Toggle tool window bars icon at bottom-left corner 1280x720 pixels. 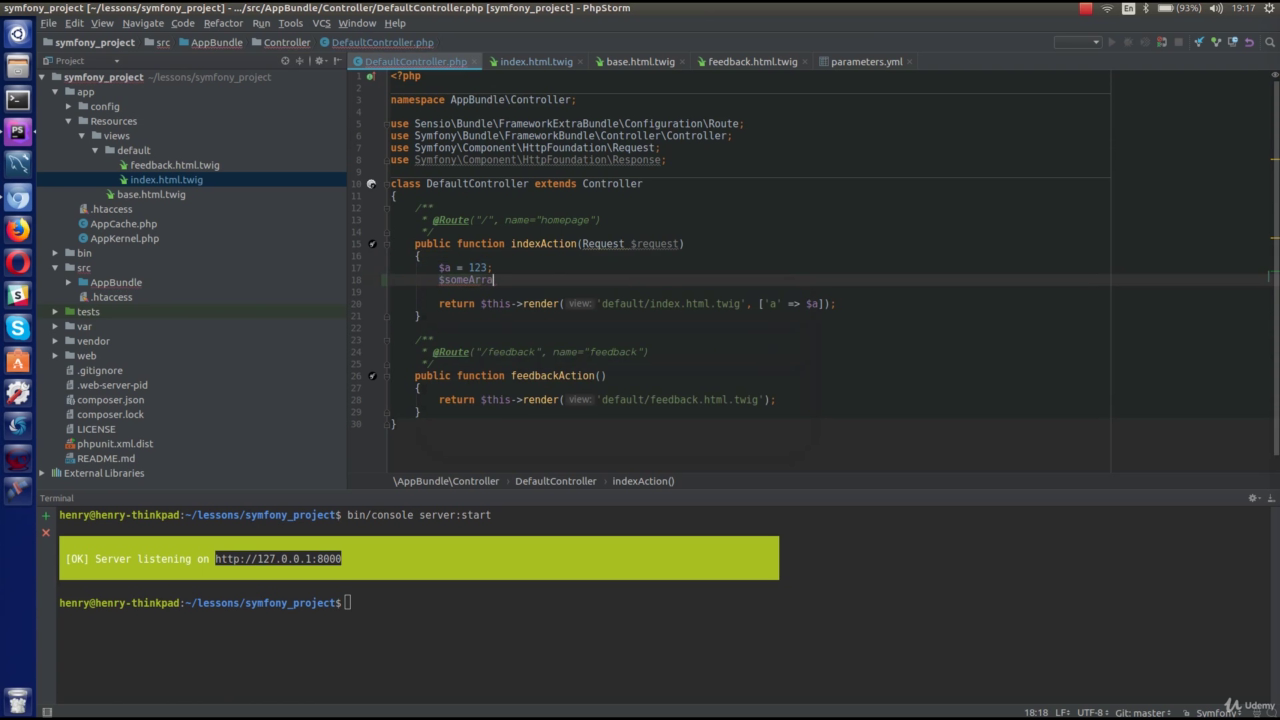[46, 712]
